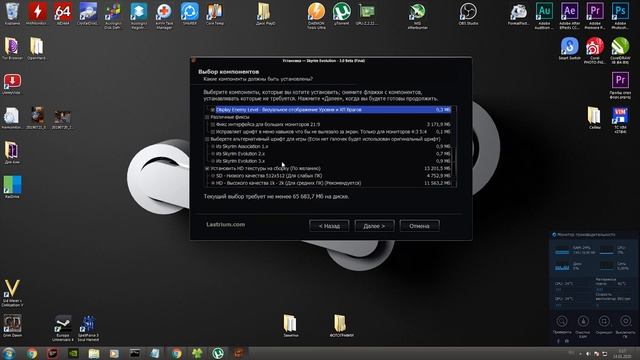Click the component list vertical scrollbar

coord(454,146)
